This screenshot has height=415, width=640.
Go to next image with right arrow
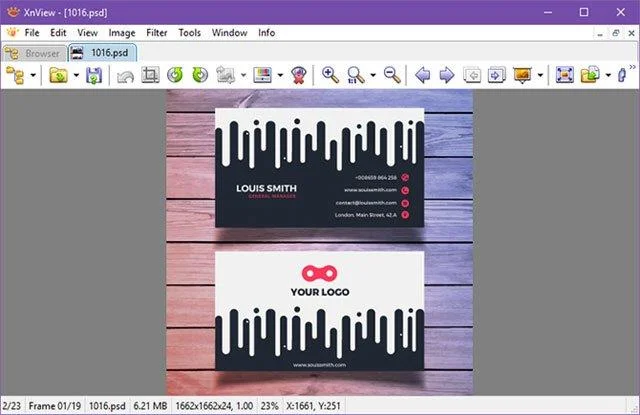(x=447, y=75)
